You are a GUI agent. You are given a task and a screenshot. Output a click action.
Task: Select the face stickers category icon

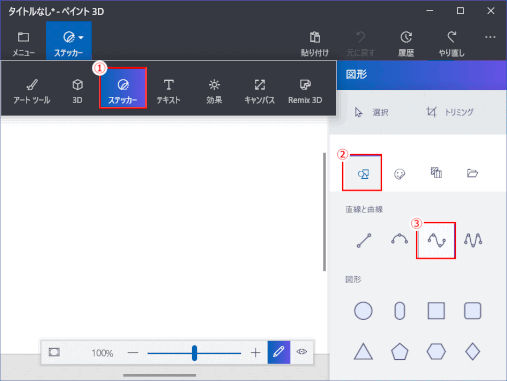point(399,174)
